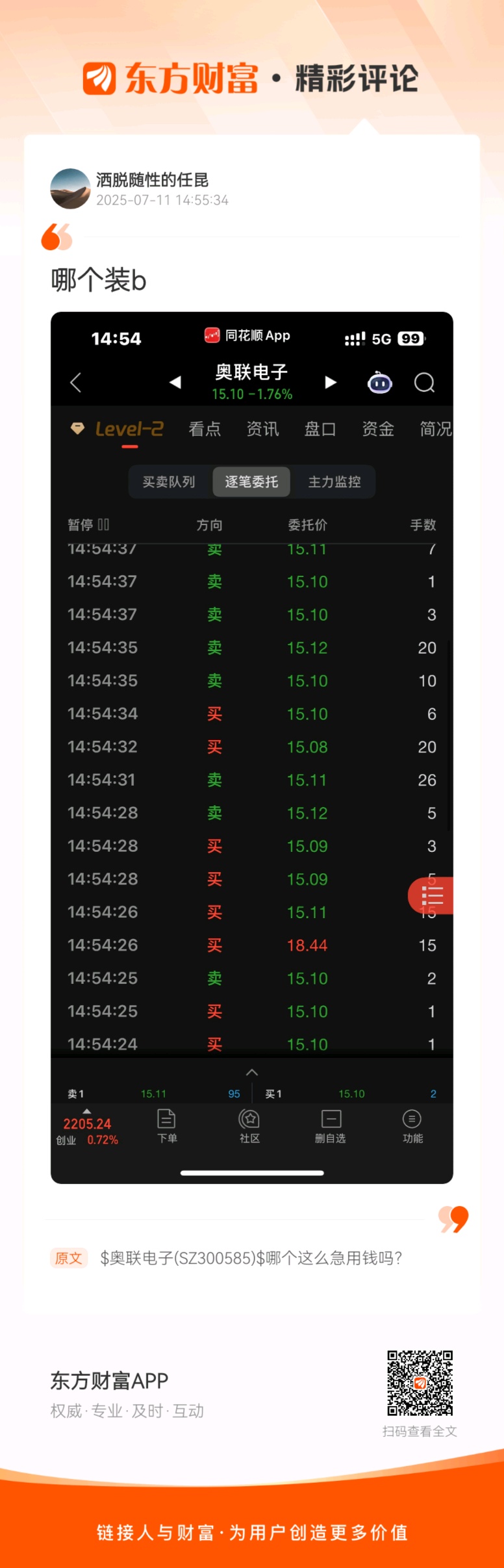The image size is (504, 1568).
Task: Tap the 下单 order icon
Action: pyautogui.click(x=167, y=1126)
